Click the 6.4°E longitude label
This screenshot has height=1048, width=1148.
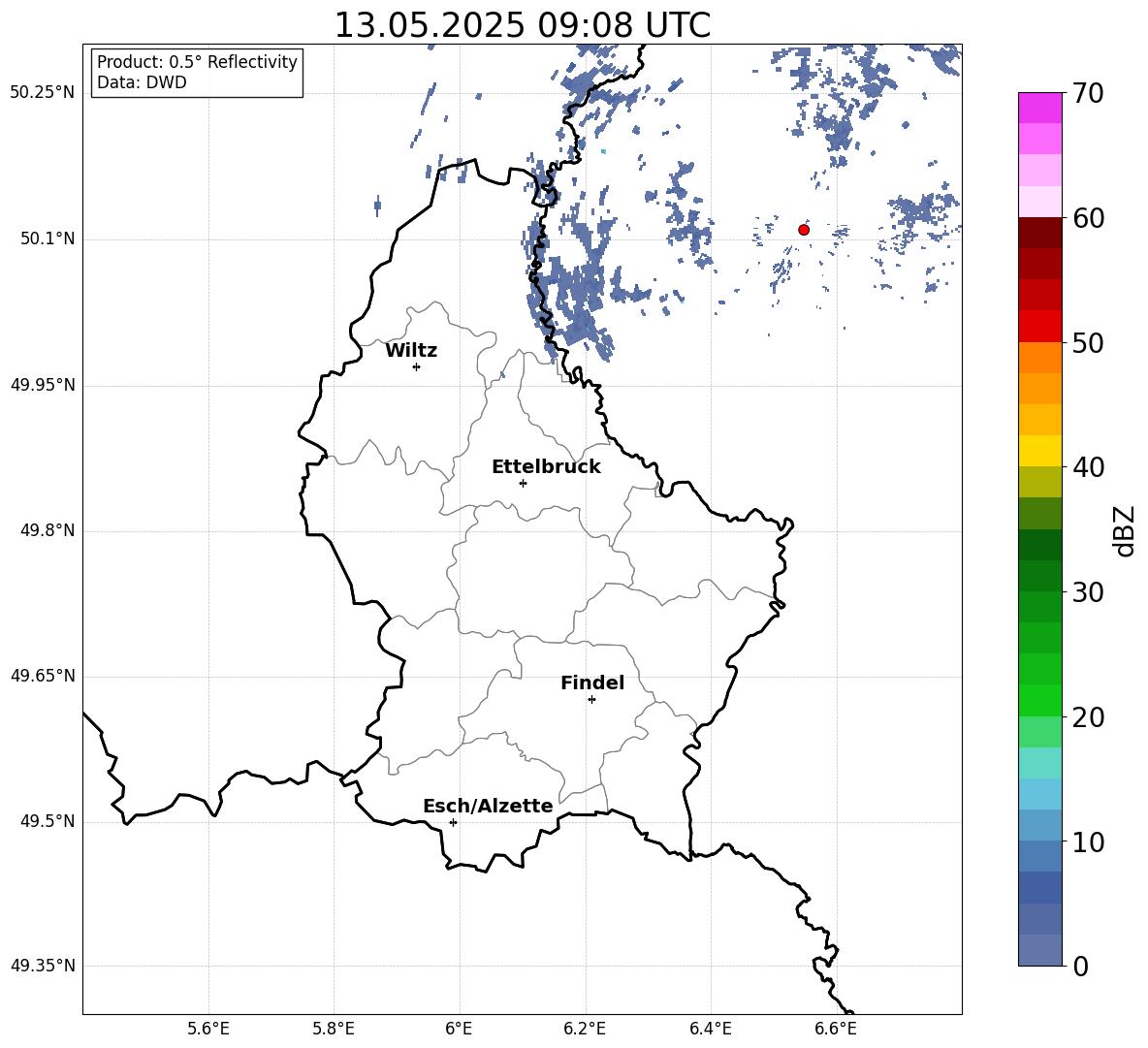coord(710,1029)
